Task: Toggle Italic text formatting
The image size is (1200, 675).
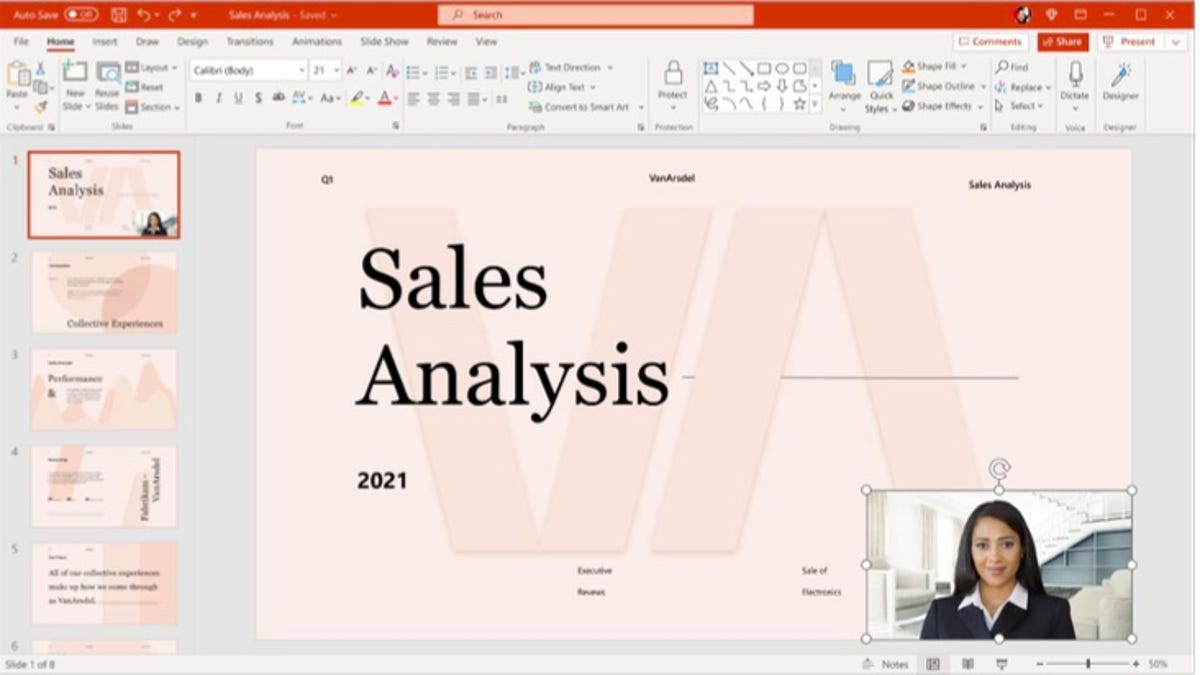Action: point(218,98)
